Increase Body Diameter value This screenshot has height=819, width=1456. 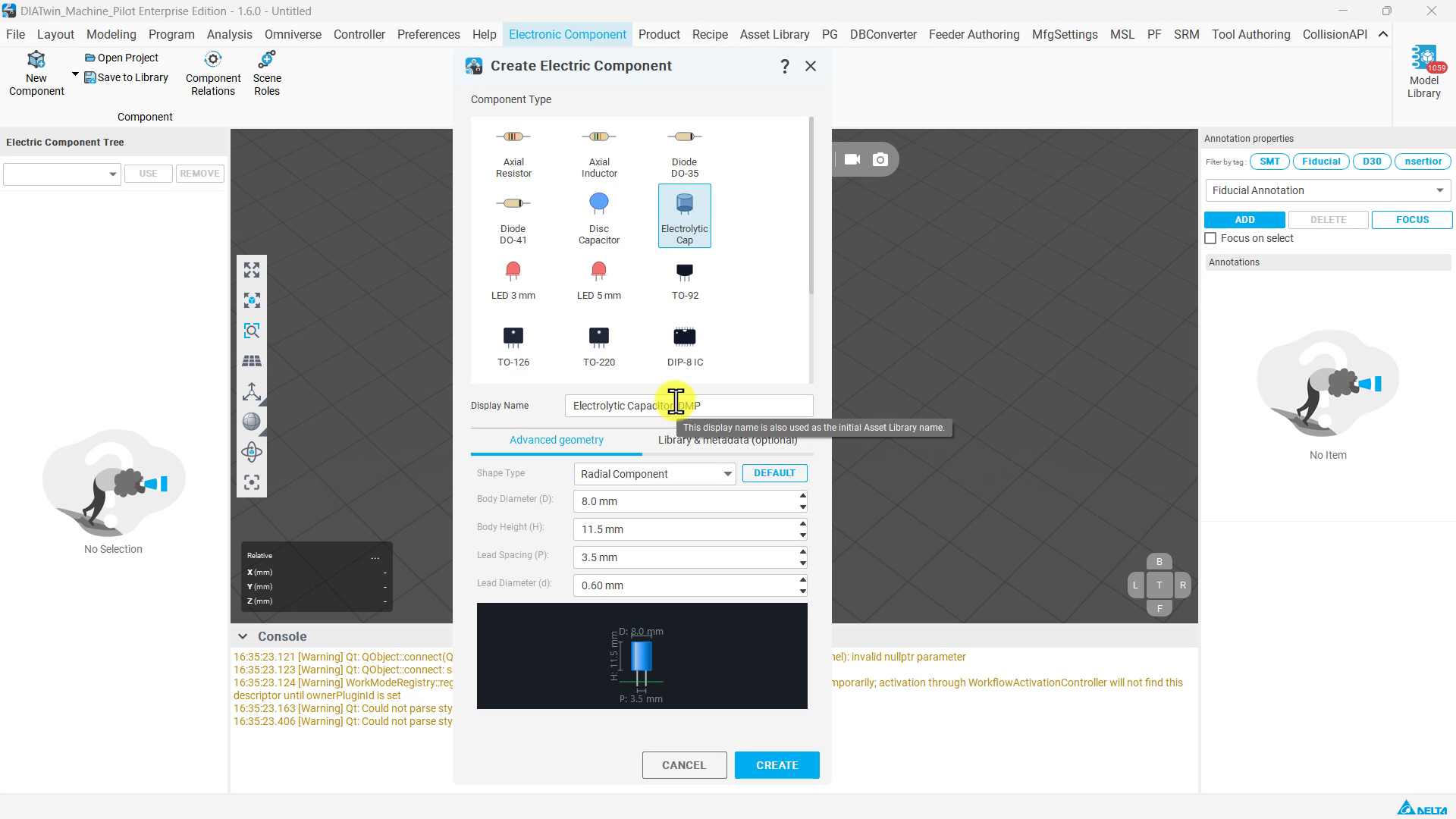[x=802, y=496]
